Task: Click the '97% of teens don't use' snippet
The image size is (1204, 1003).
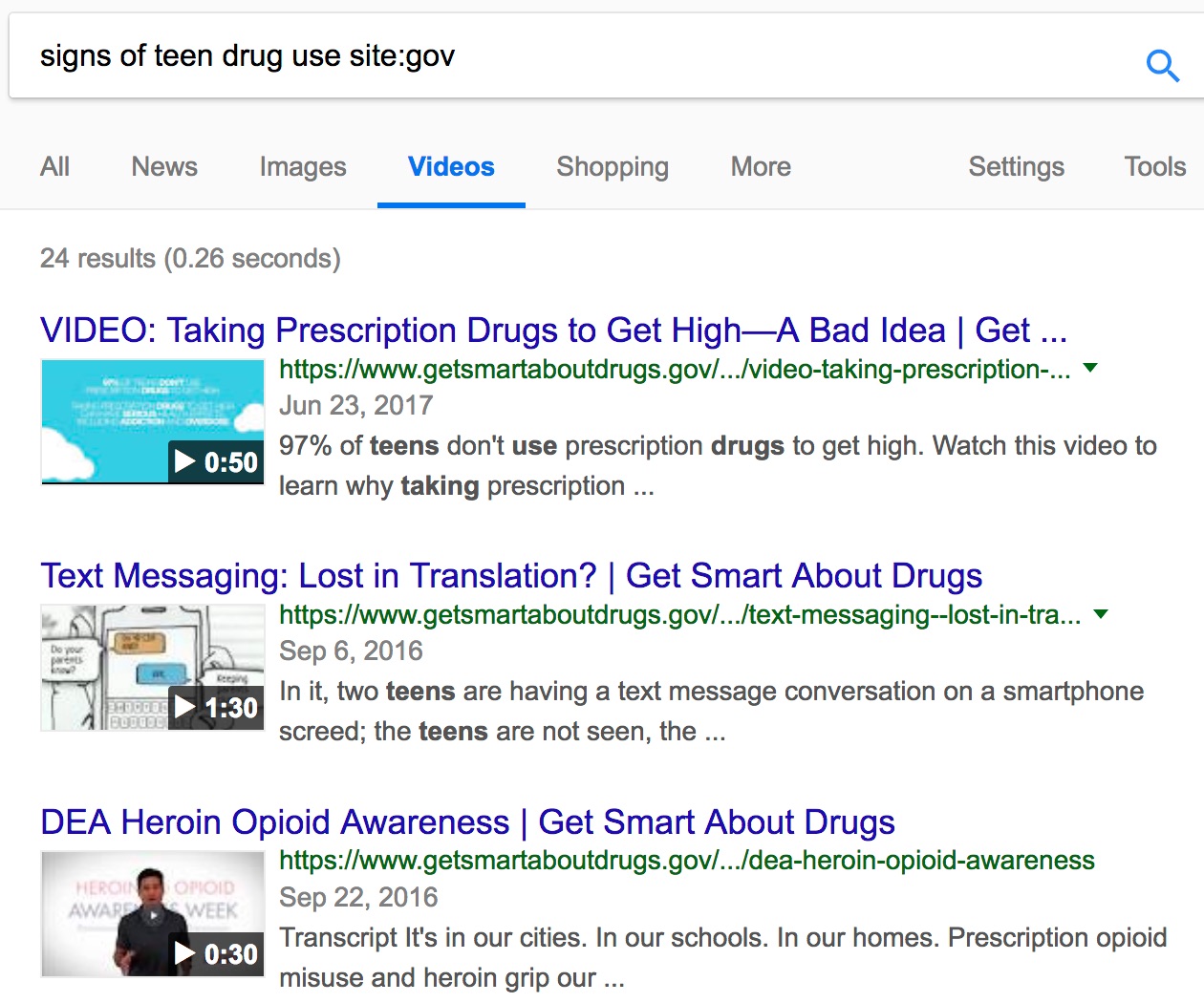Action: coord(718,465)
